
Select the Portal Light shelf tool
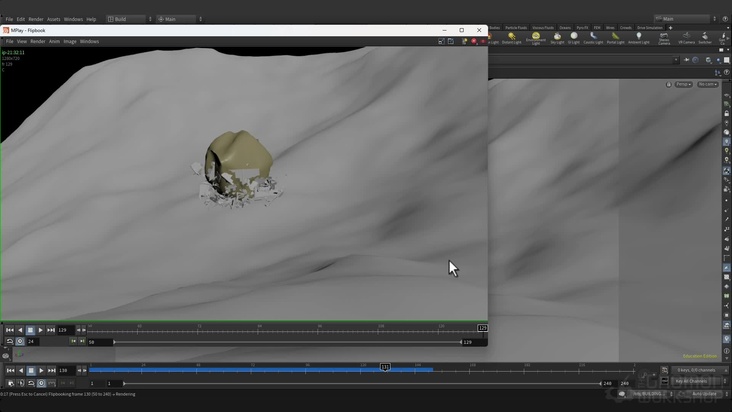click(615, 38)
